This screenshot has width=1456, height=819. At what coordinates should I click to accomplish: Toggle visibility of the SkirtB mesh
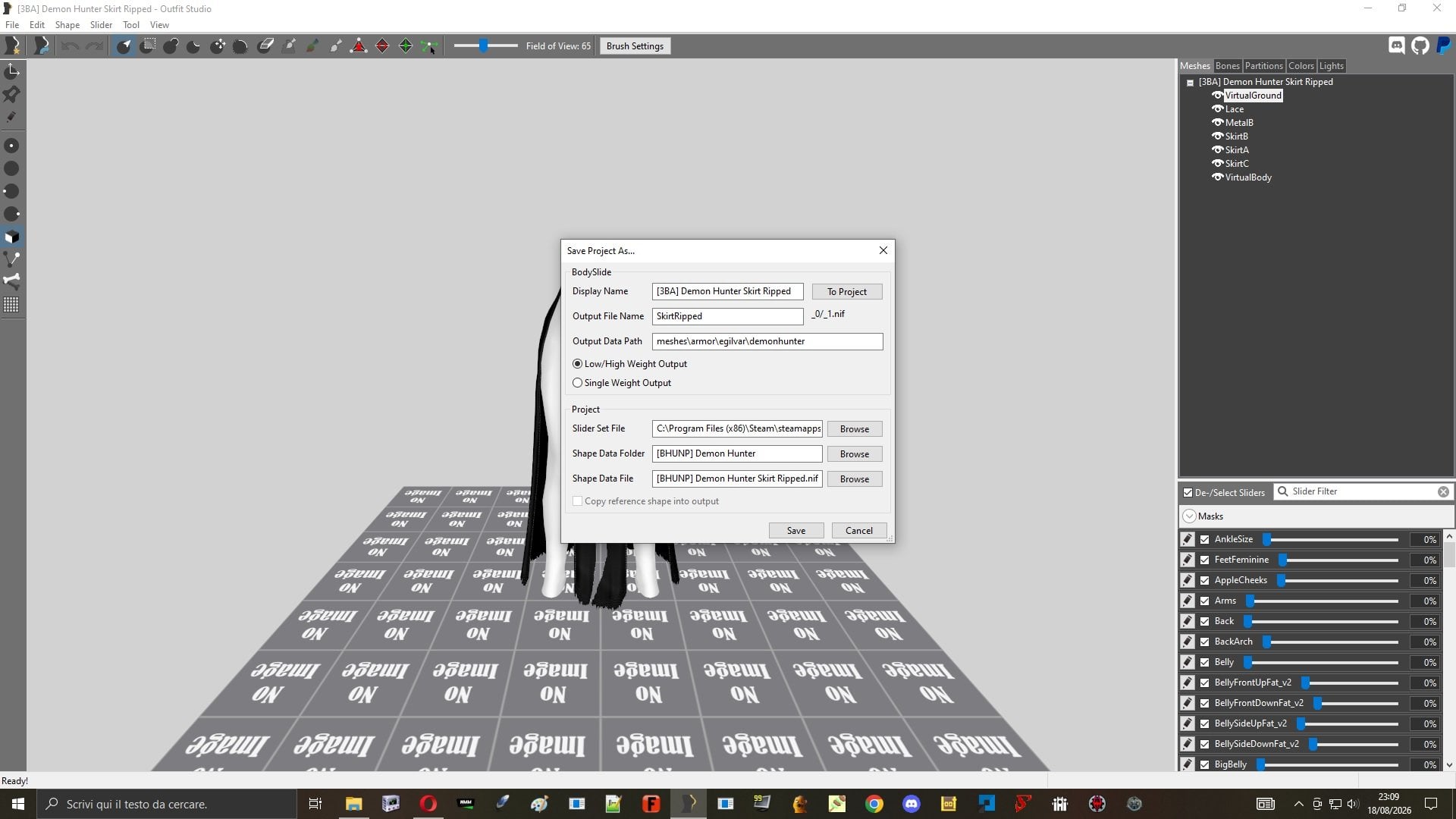pyautogui.click(x=1217, y=136)
